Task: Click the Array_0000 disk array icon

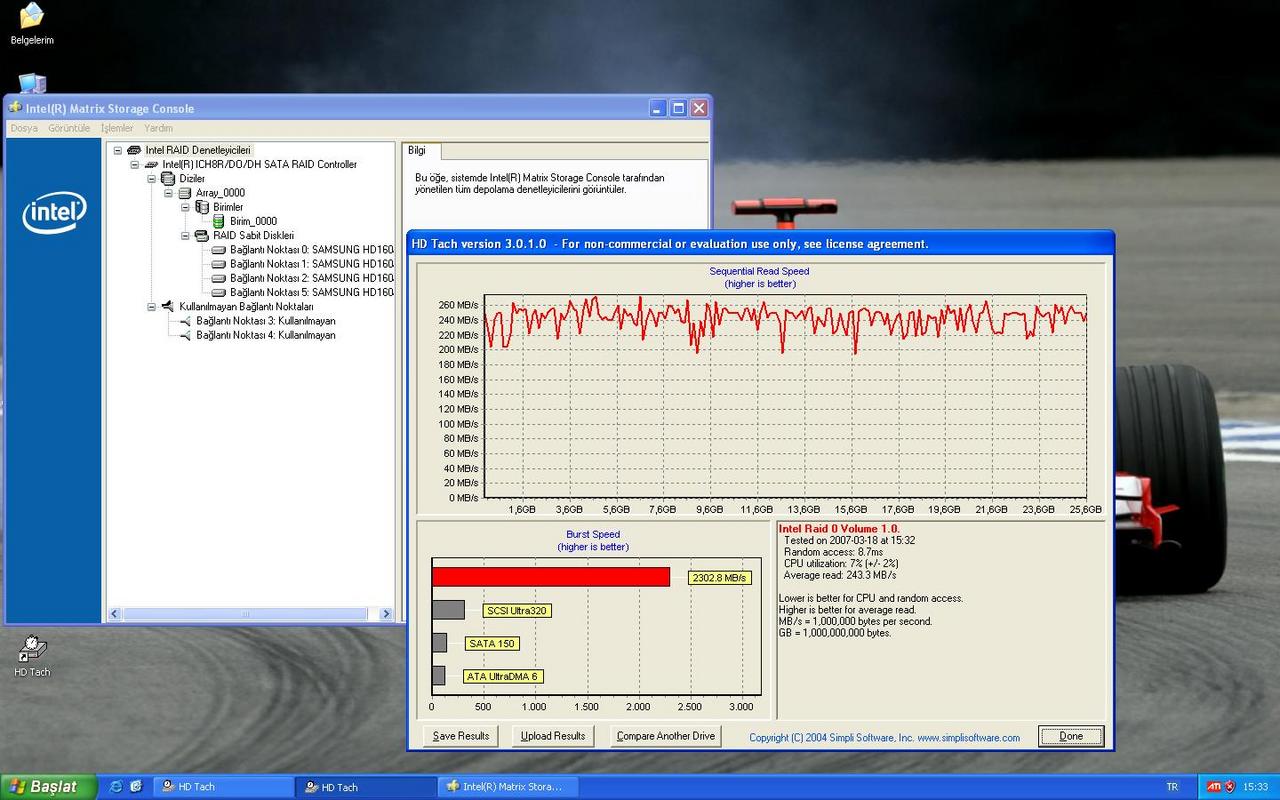Action: pyautogui.click(x=185, y=193)
